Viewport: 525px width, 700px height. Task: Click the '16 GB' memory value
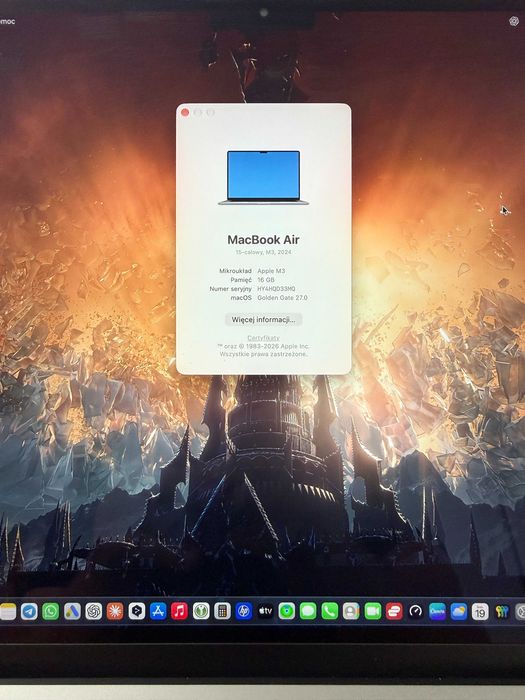[x=266, y=280]
